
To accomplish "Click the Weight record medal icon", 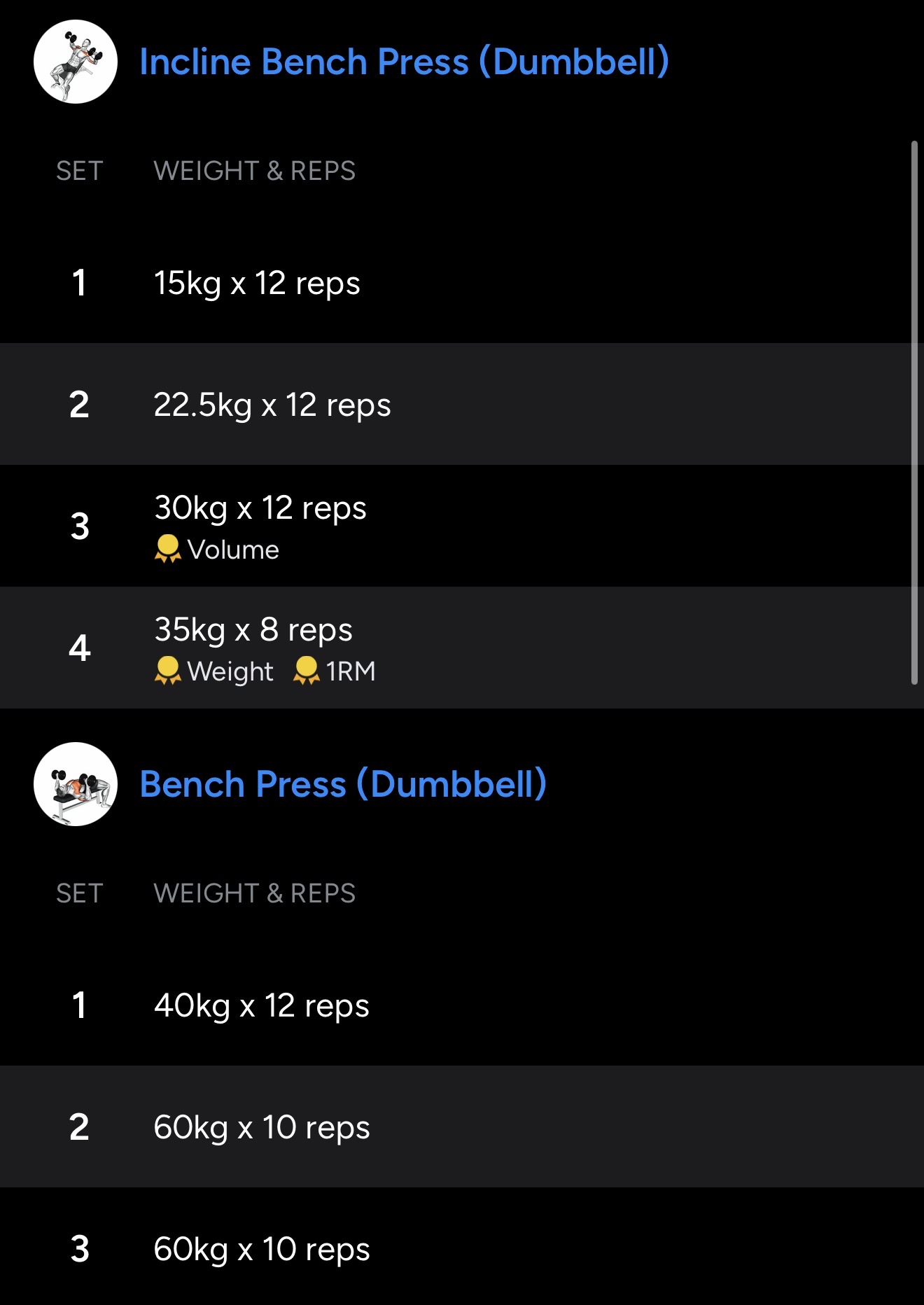I will point(167,671).
